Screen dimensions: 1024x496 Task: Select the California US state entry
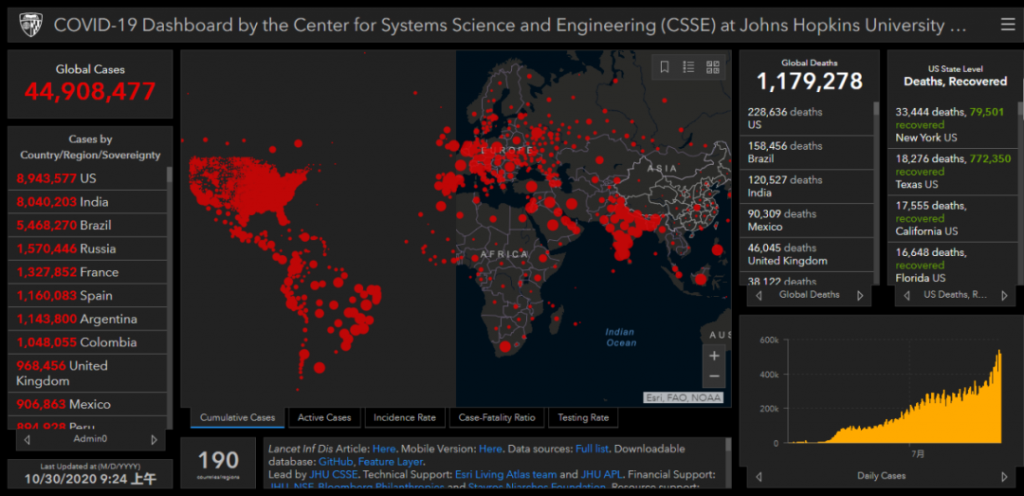point(952,219)
